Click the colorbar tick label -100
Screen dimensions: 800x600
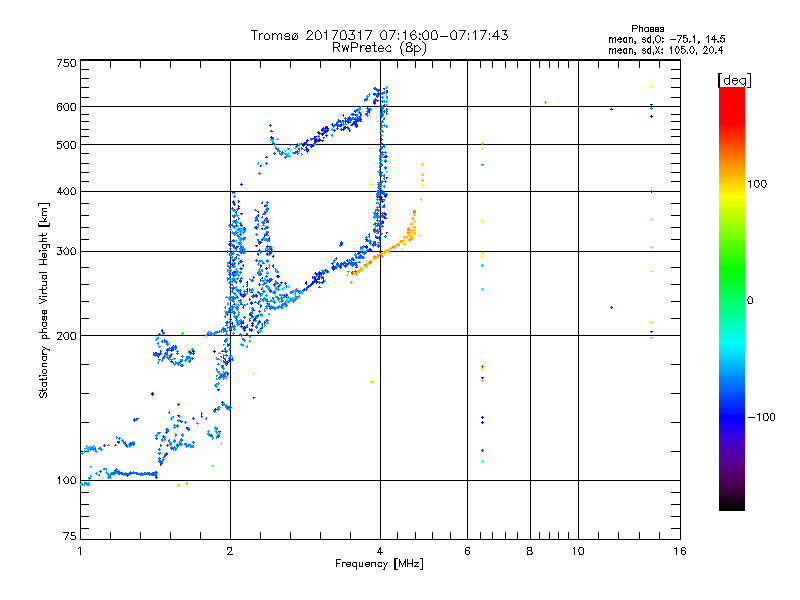(760, 416)
